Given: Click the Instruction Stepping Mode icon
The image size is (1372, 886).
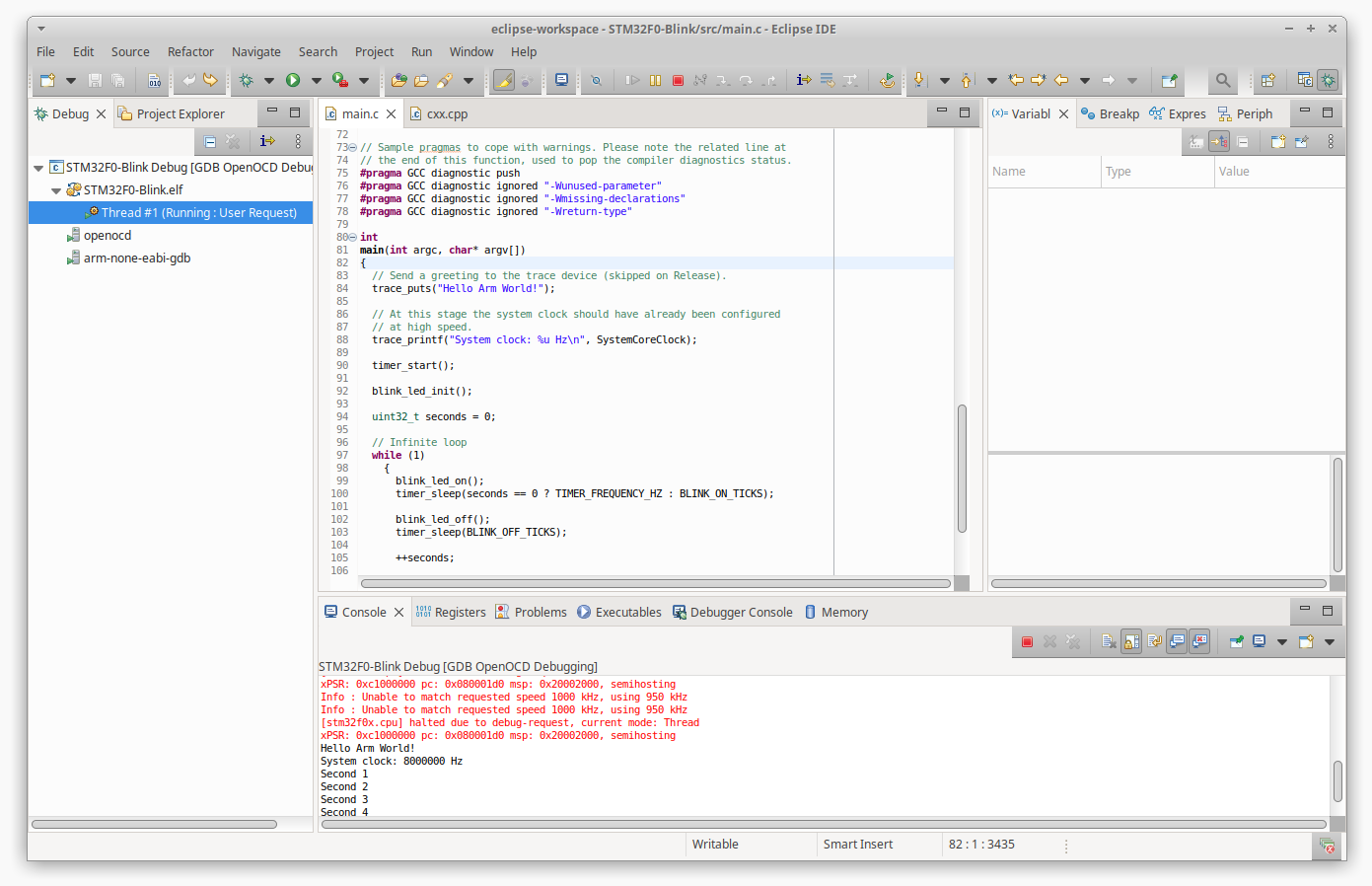Looking at the screenshot, I should click(804, 80).
